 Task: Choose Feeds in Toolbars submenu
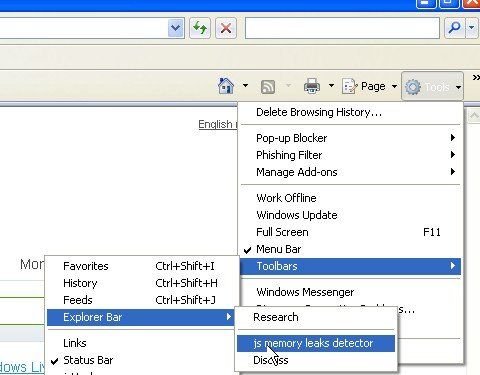142,300
